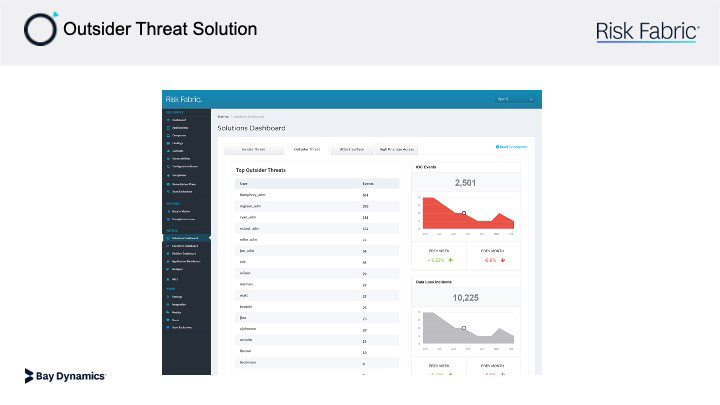Select the Attack Surface tab
This screenshot has height=405, width=720.
[x=352, y=149]
